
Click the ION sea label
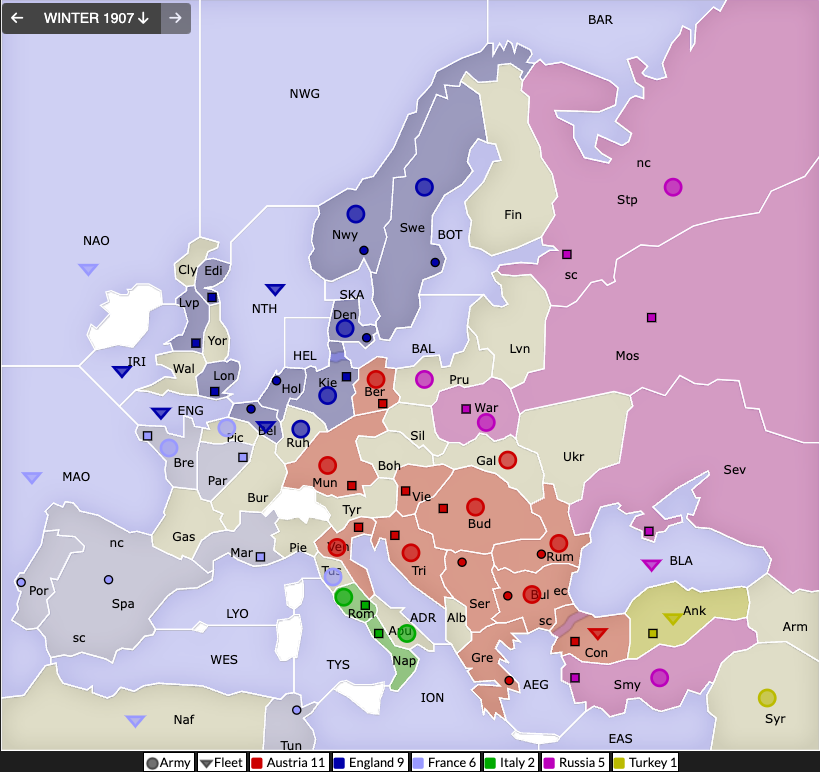[432, 698]
